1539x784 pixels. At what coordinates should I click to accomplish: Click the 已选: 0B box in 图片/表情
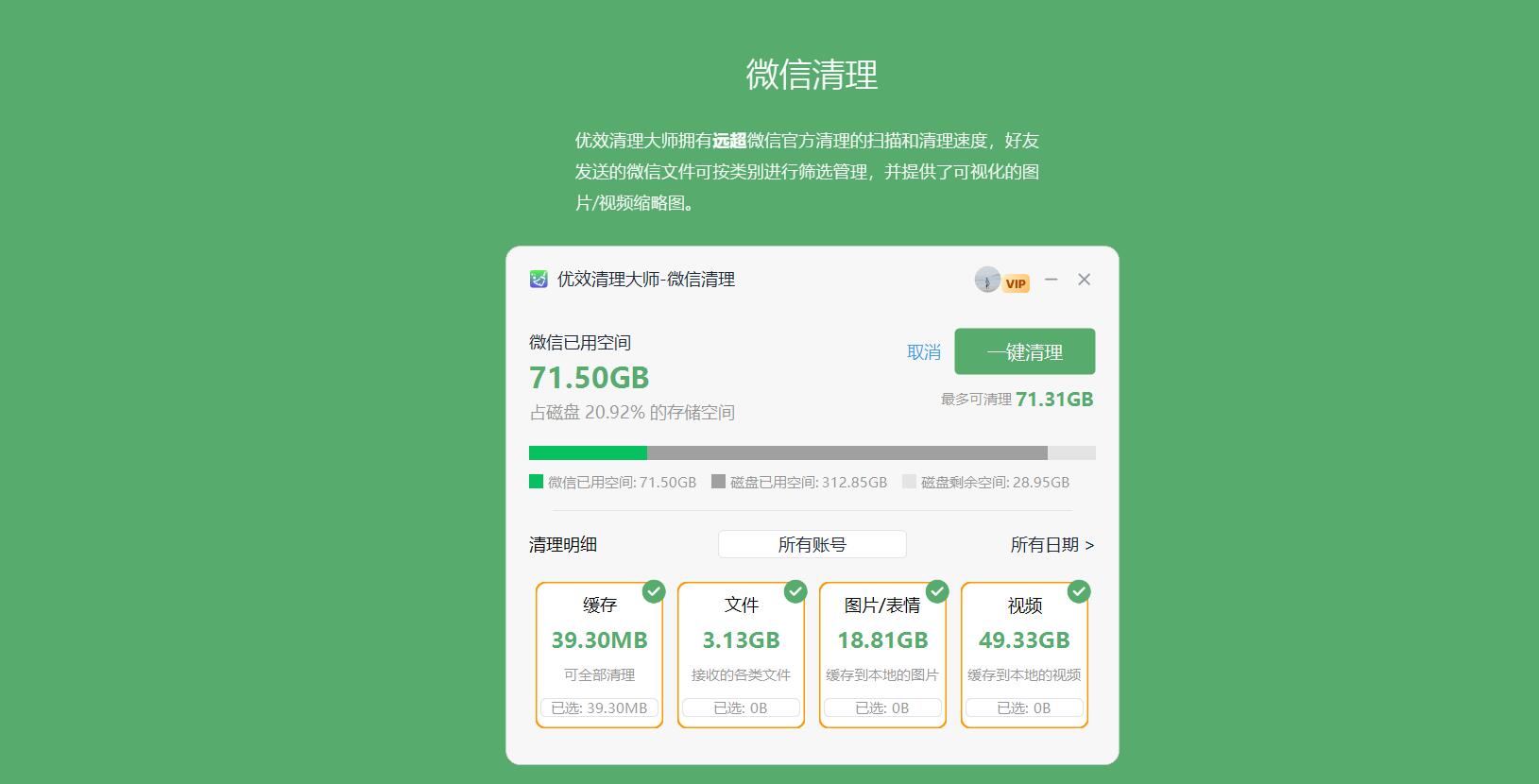pyautogui.click(x=883, y=708)
